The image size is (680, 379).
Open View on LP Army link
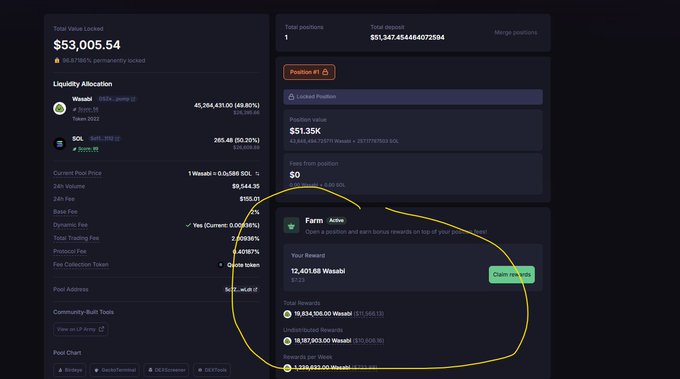(x=81, y=329)
